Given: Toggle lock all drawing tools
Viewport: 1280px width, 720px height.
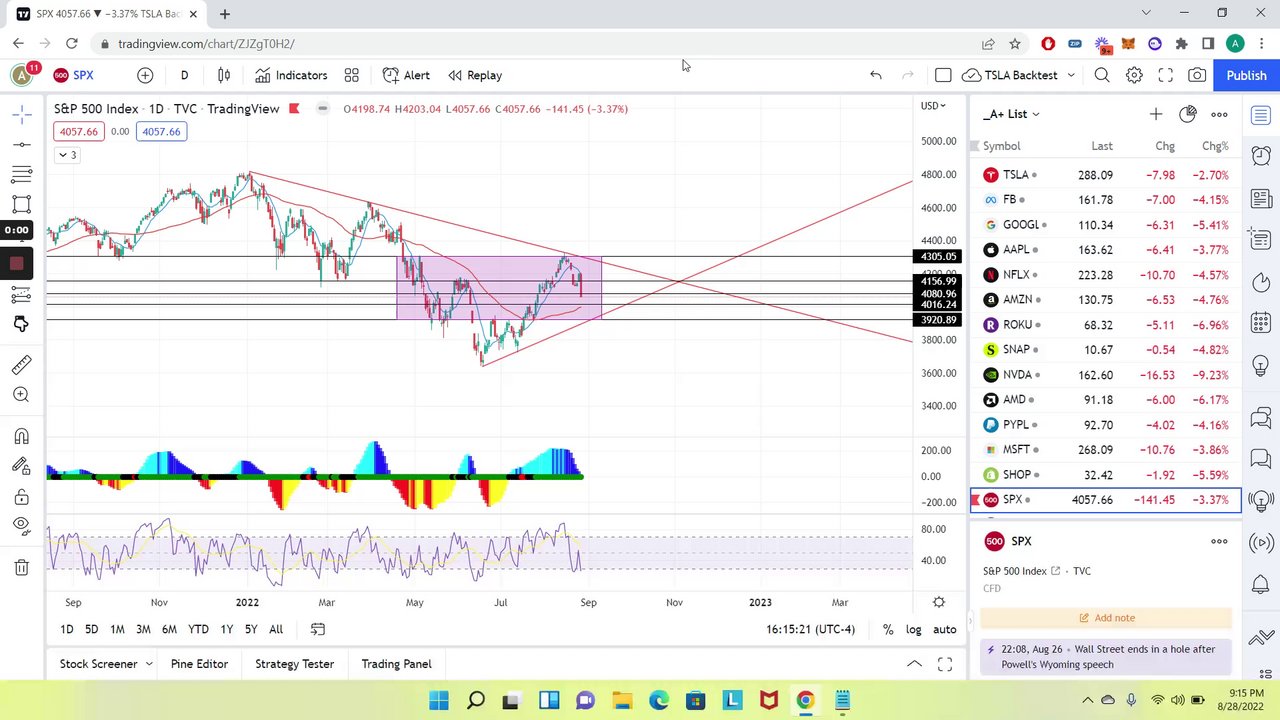Looking at the screenshot, I should [21, 497].
